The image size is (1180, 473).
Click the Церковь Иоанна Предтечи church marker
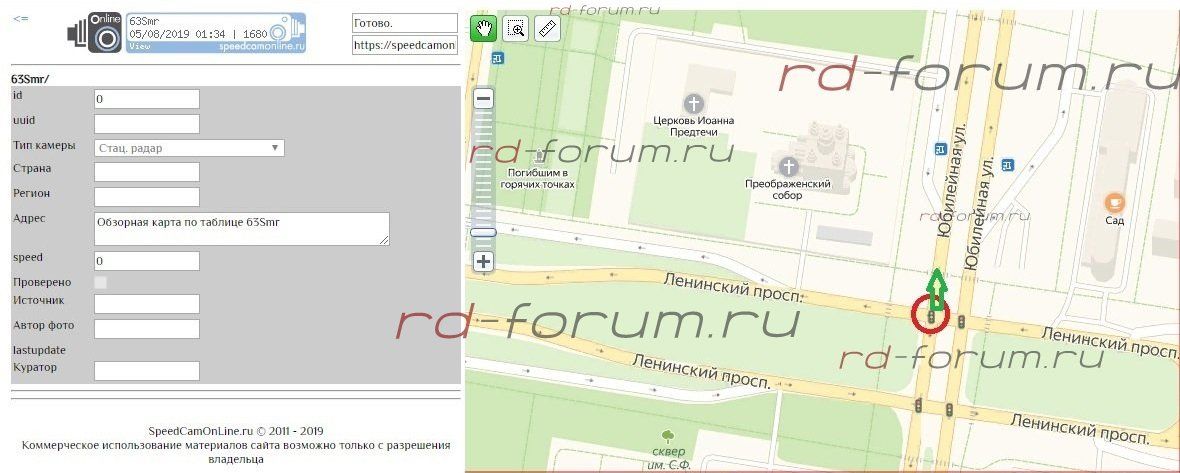693,103
